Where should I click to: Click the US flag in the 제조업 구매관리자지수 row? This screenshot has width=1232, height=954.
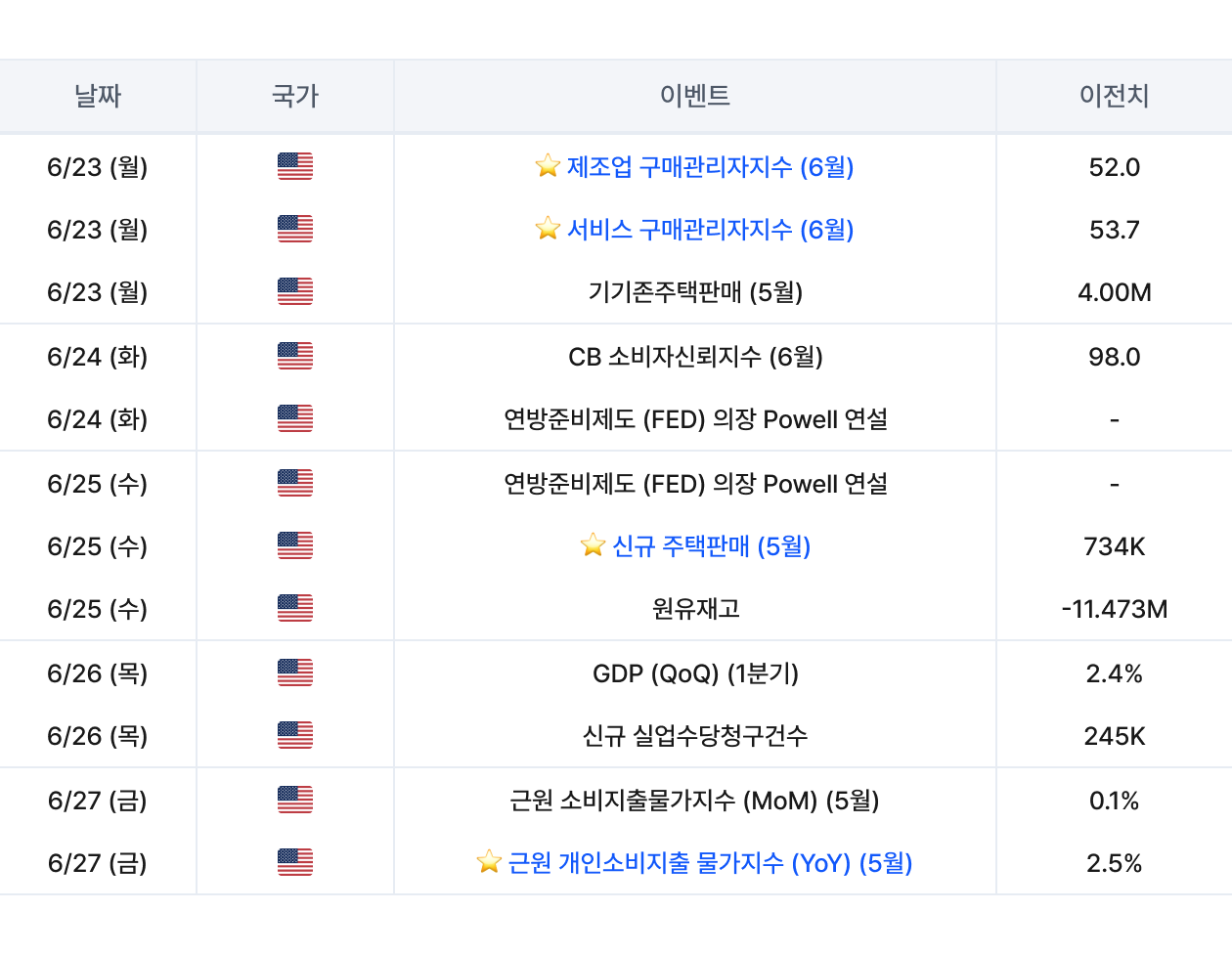coord(294,166)
